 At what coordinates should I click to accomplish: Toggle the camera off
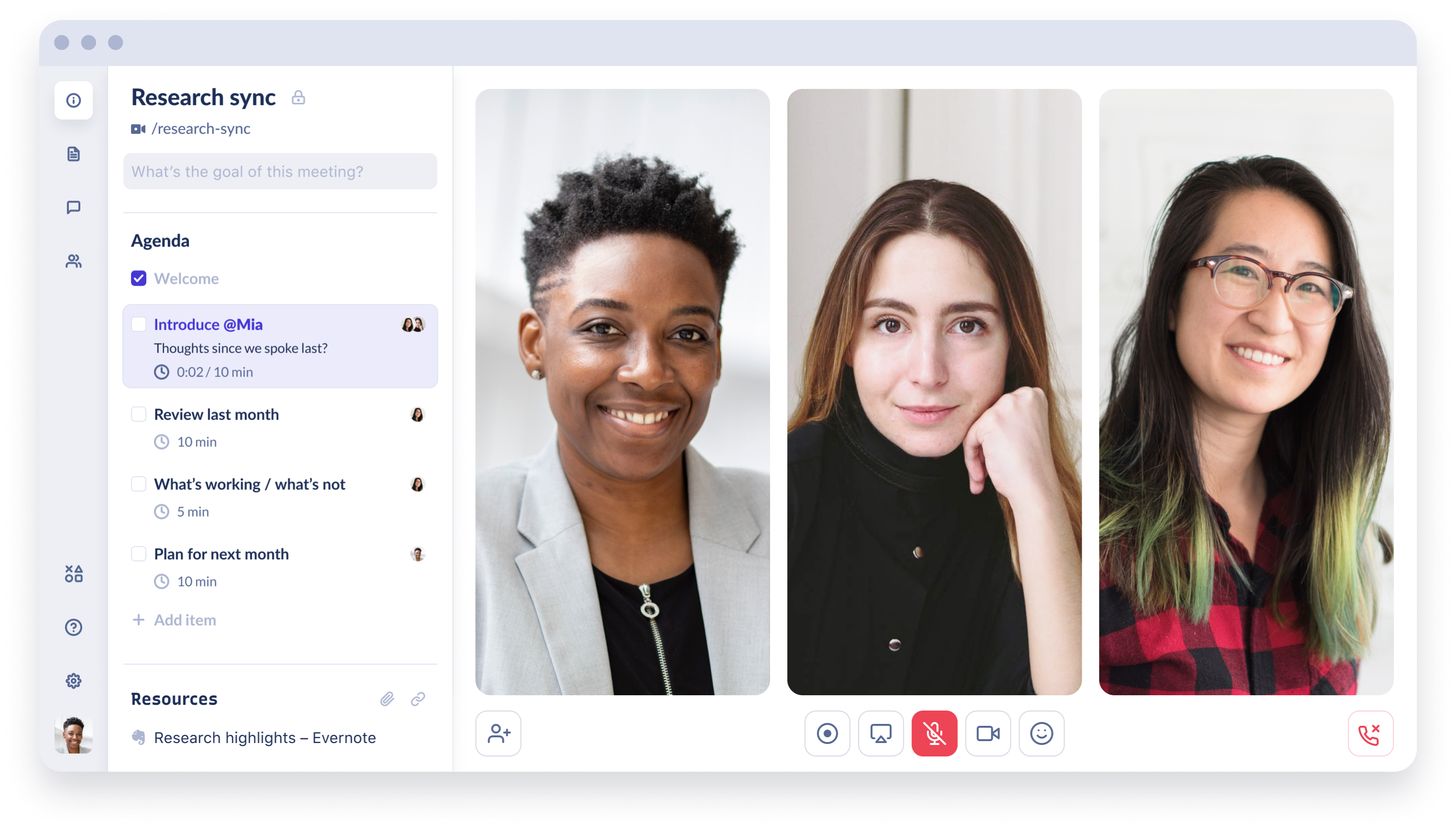[988, 733]
